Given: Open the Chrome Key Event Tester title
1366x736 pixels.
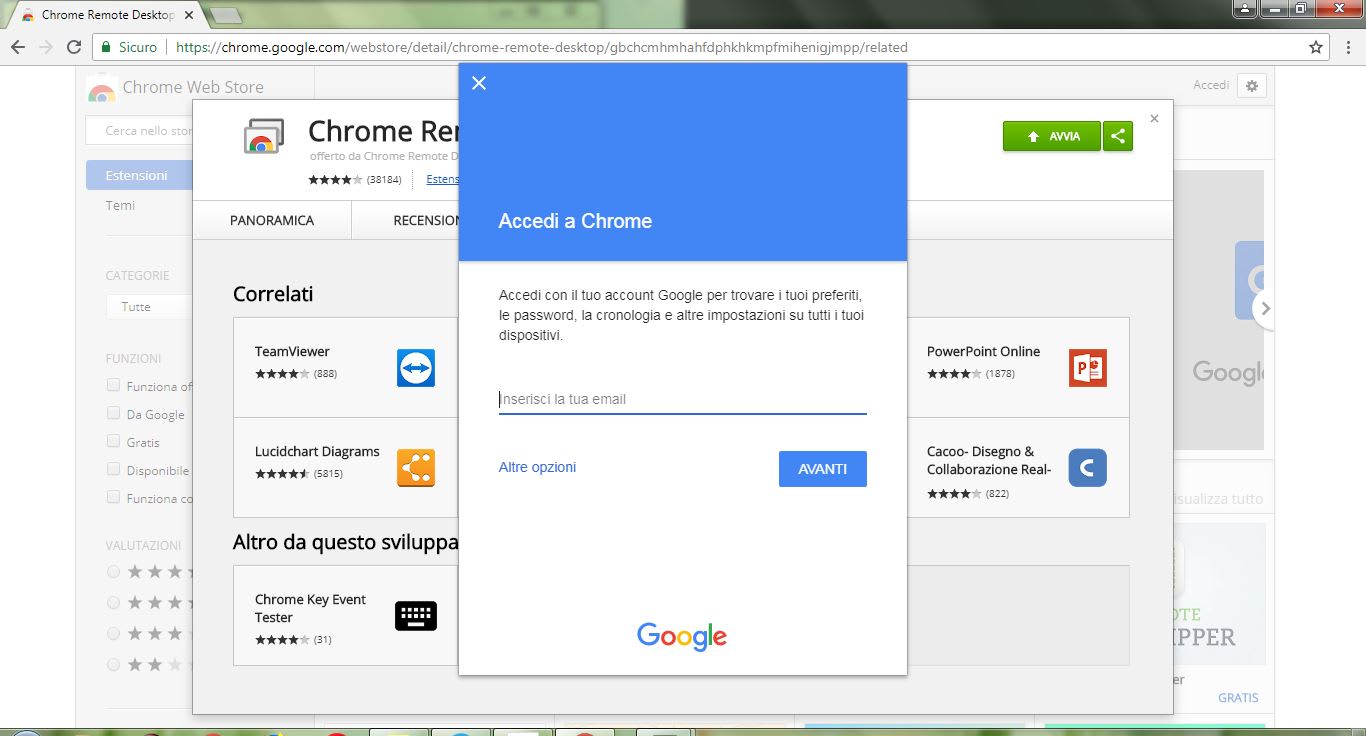Looking at the screenshot, I should tap(310, 608).
